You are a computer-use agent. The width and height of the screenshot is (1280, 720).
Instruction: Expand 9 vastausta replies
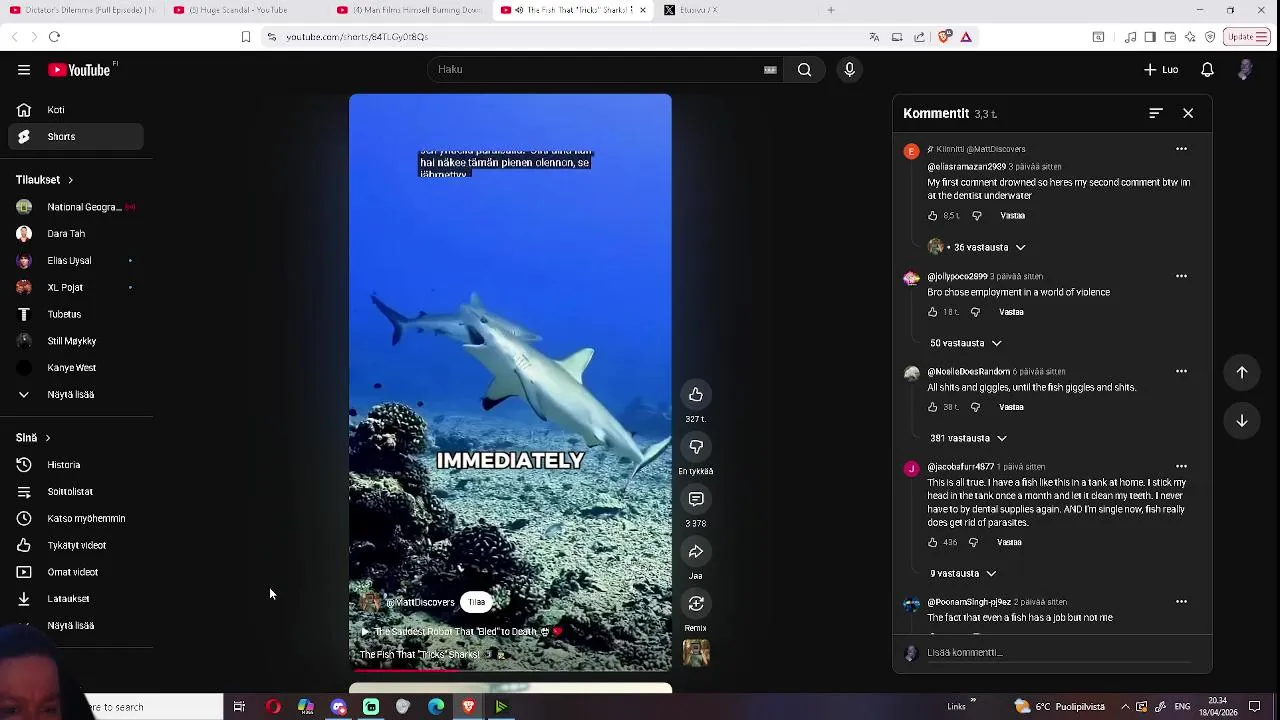click(964, 574)
